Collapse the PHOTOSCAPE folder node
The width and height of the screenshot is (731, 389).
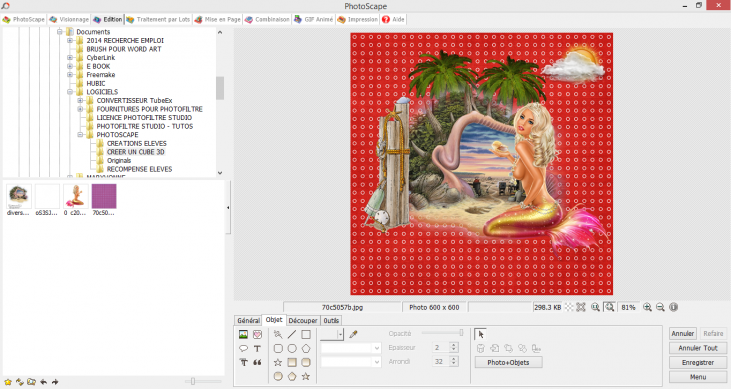tap(80, 135)
